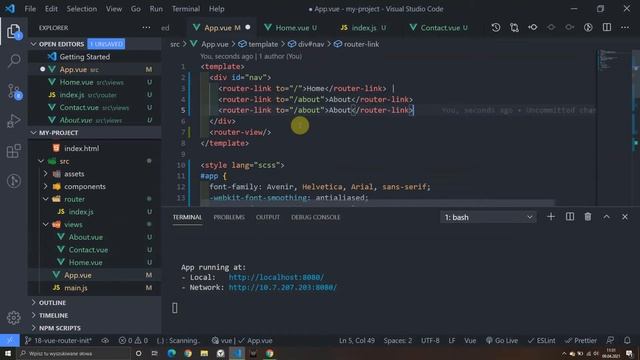Collapse the router folder

point(46,199)
